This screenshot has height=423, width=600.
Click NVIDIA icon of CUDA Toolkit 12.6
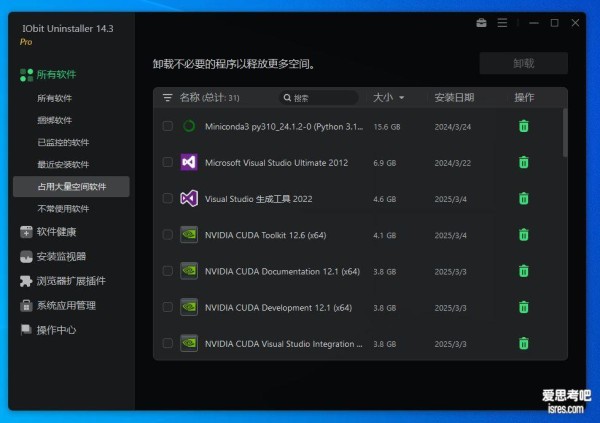tap(189, 235)
